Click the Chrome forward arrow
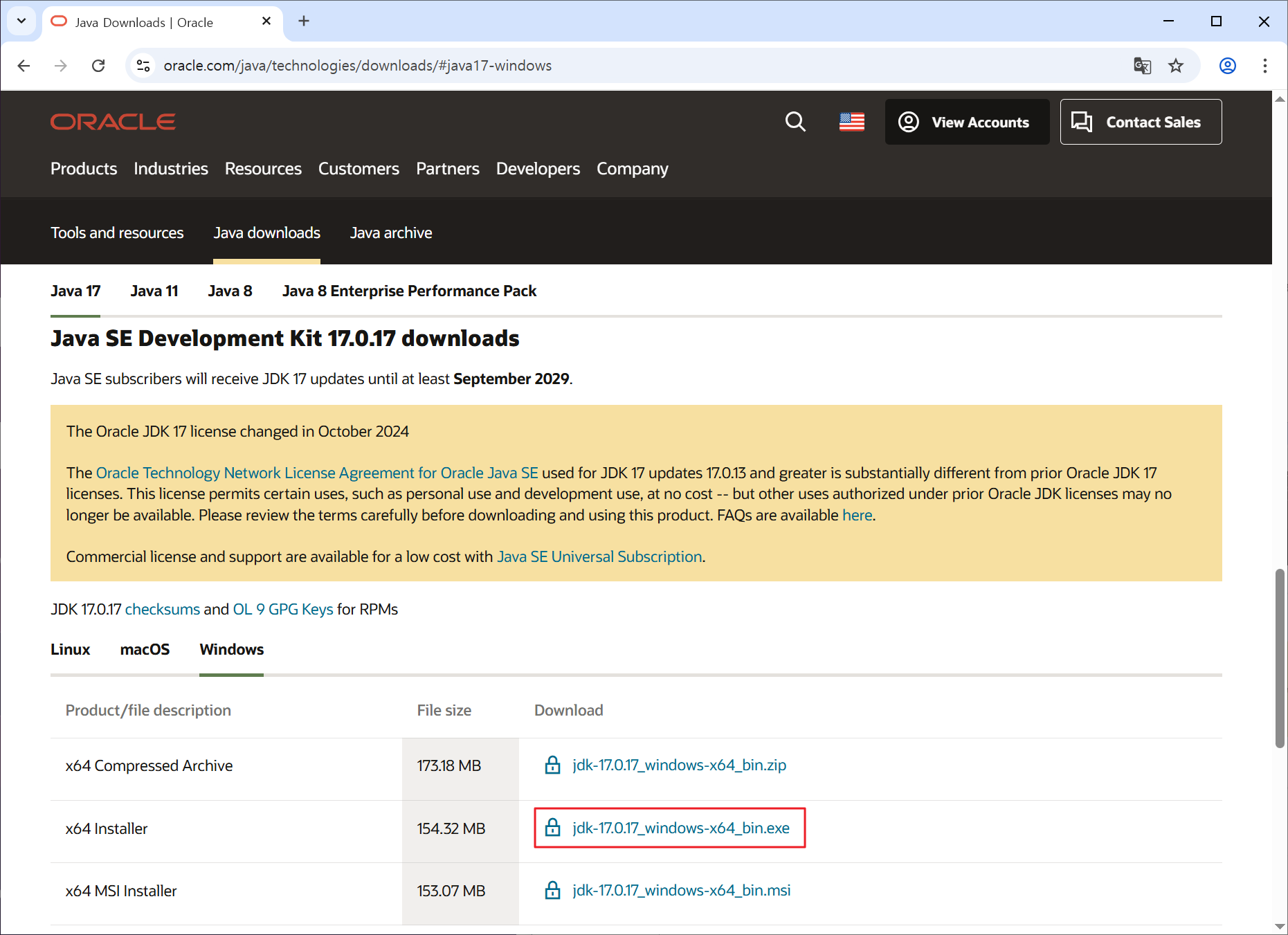1288x935 pixels. (61, 66)
